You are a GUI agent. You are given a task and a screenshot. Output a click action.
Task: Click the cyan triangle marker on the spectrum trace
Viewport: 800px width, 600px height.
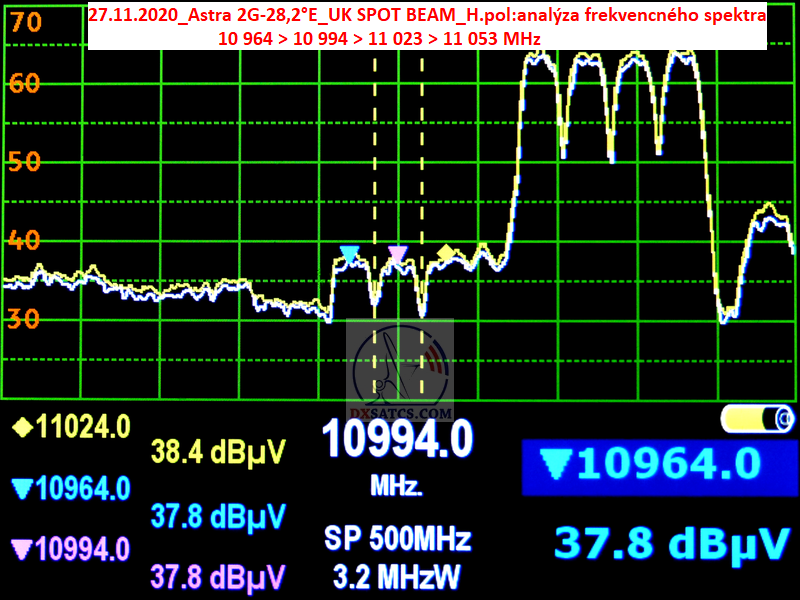pos(349,254)
